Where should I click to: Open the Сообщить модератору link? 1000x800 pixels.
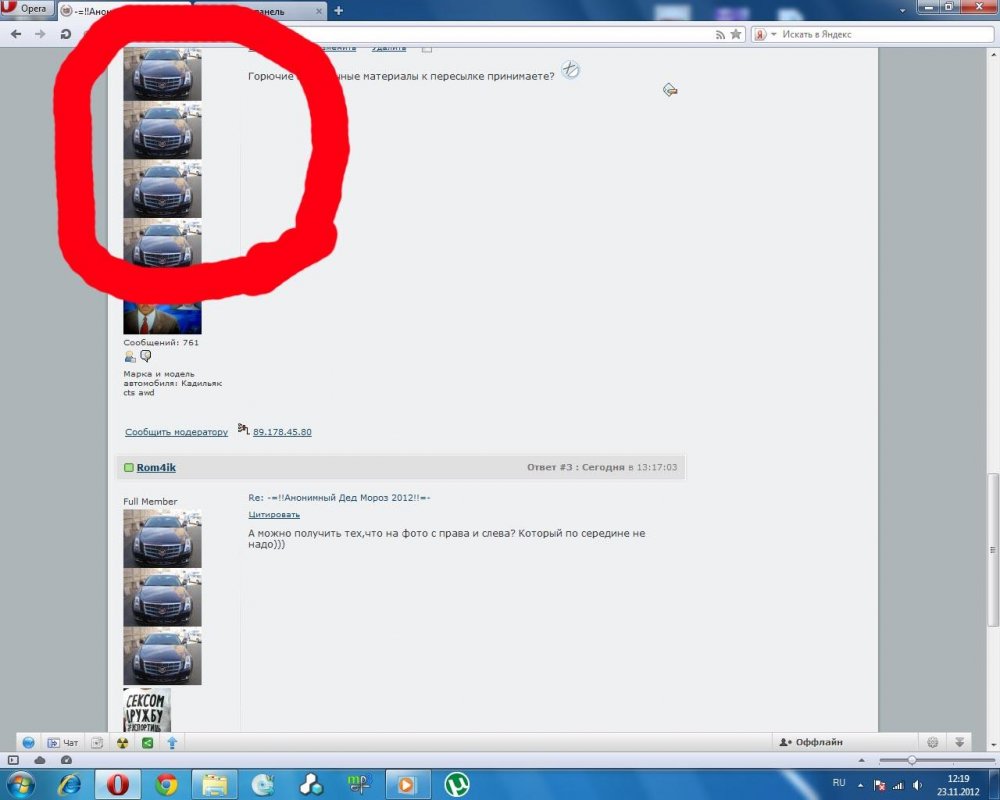[176, 432]
